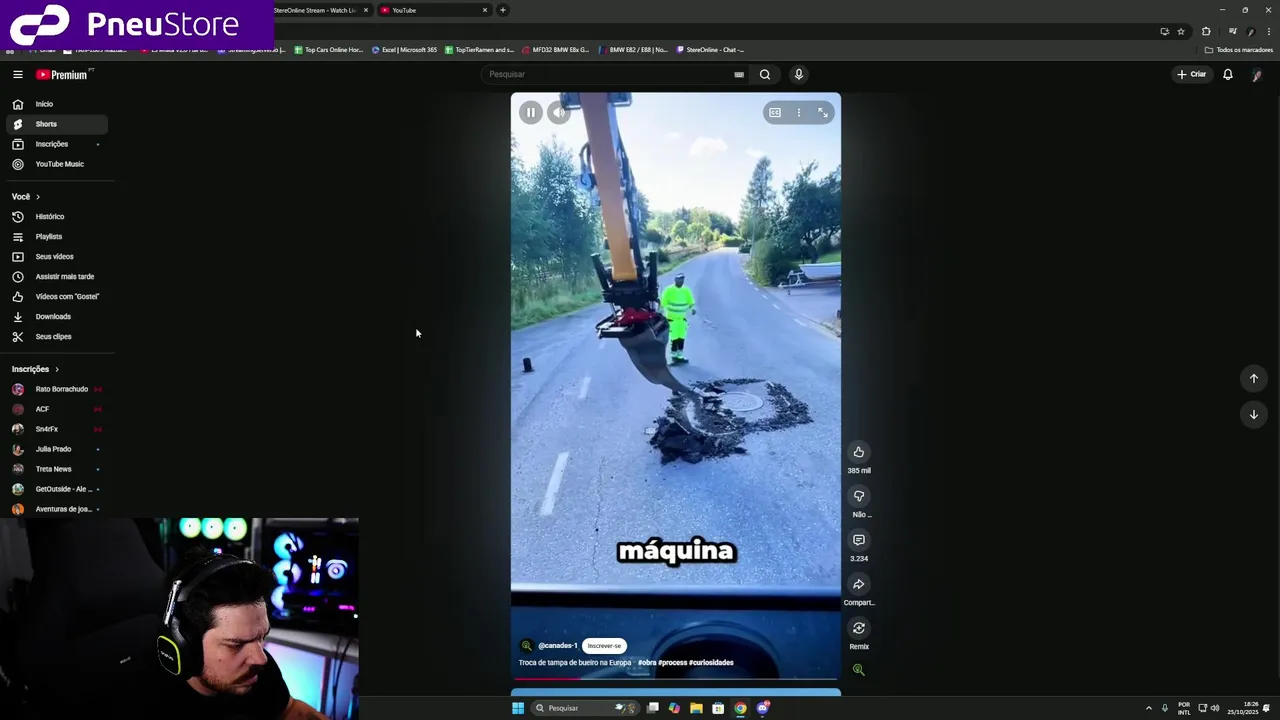Go to previous Short arrow
This screenshot has height=720, width=1280.
click(x=1254, y=378)
